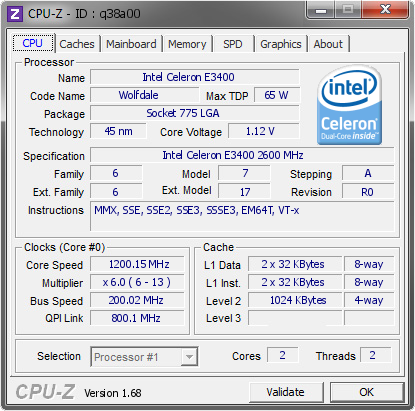Click the Bus Speed value 200.02 MHz
Image resolution: width=415 pixels, height=411 pixels.
137,300
